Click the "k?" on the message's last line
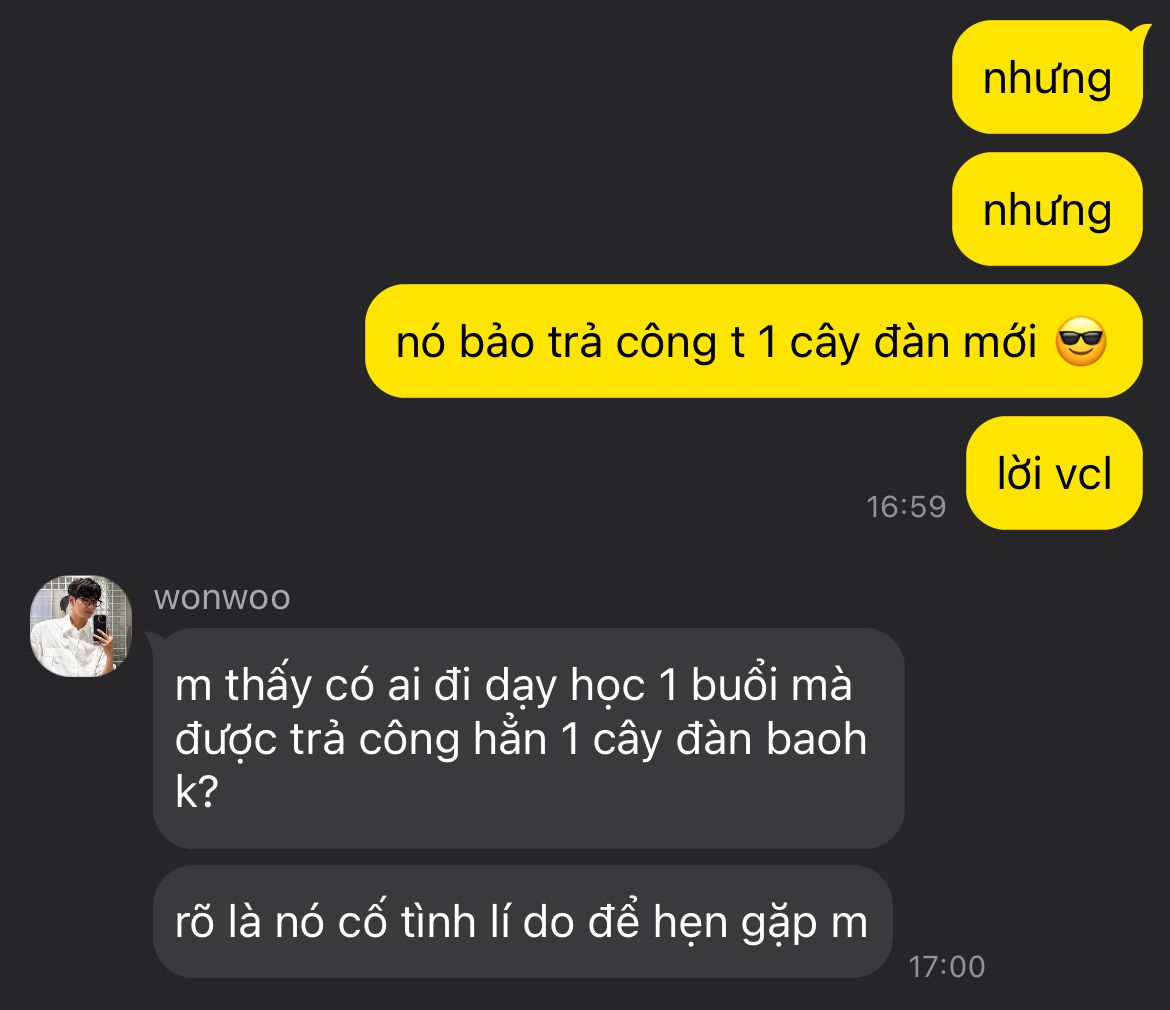Viewport: 1170px width, 1010px height. click(196, 791)
